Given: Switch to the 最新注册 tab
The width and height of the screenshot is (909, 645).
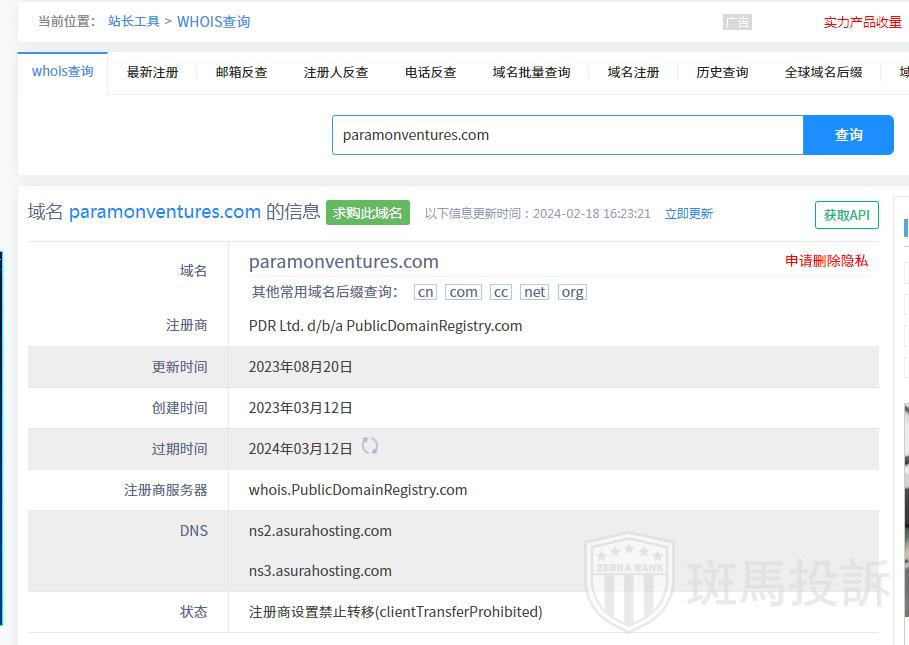Looking at the screenshot, I should coord(152,72).
